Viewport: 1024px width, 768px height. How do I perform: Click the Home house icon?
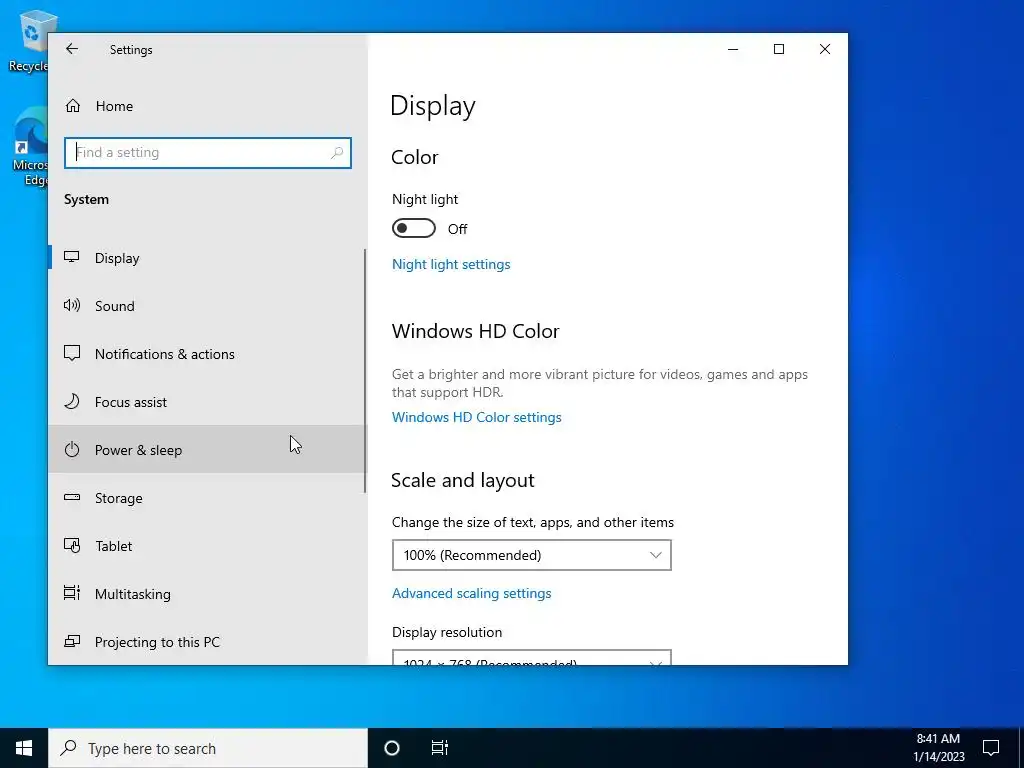pyautogui.click(x=72, y=106)
